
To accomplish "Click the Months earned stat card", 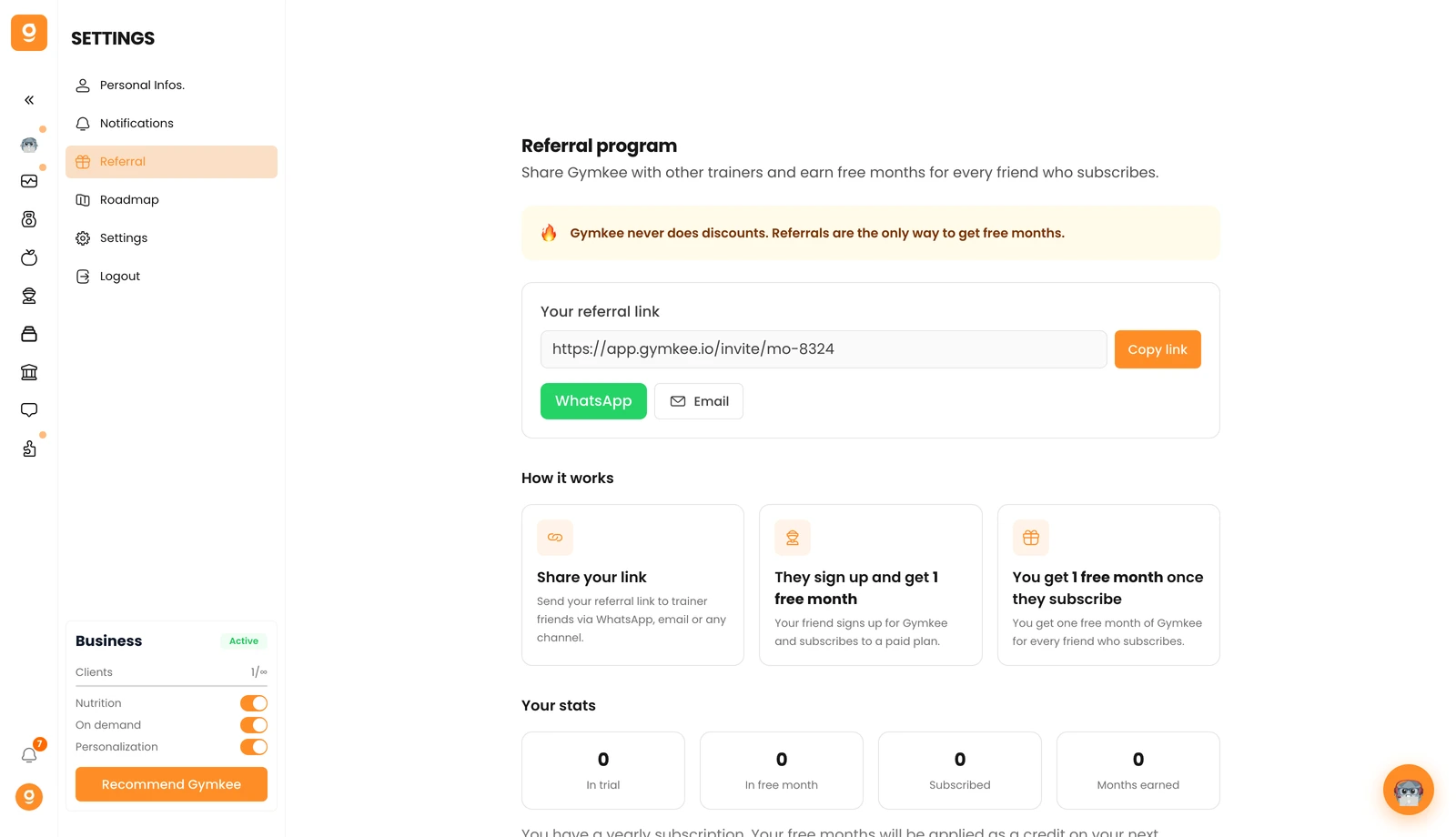I will 1138,771.
